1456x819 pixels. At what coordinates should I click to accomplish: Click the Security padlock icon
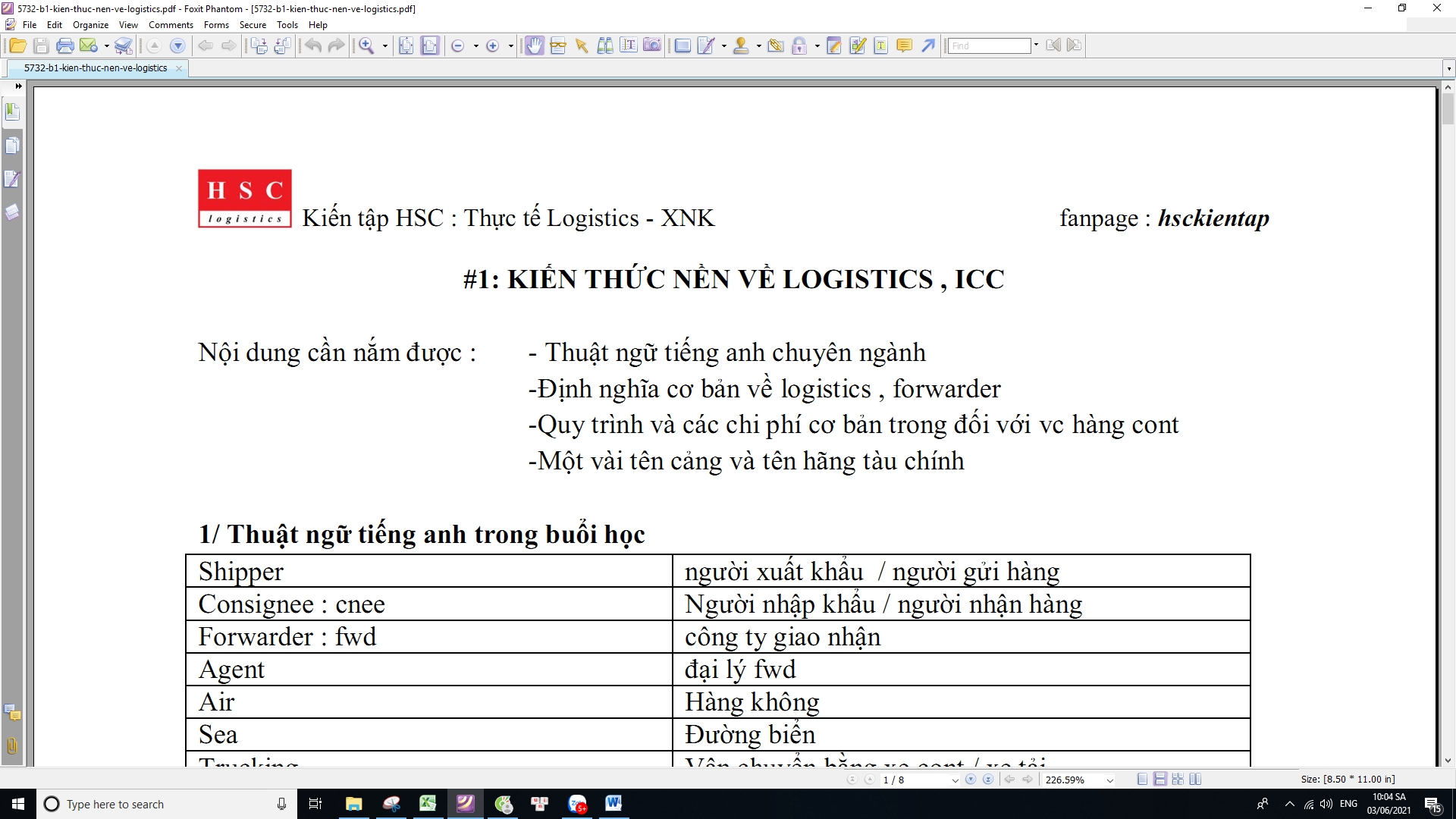[x=799, y=46]
